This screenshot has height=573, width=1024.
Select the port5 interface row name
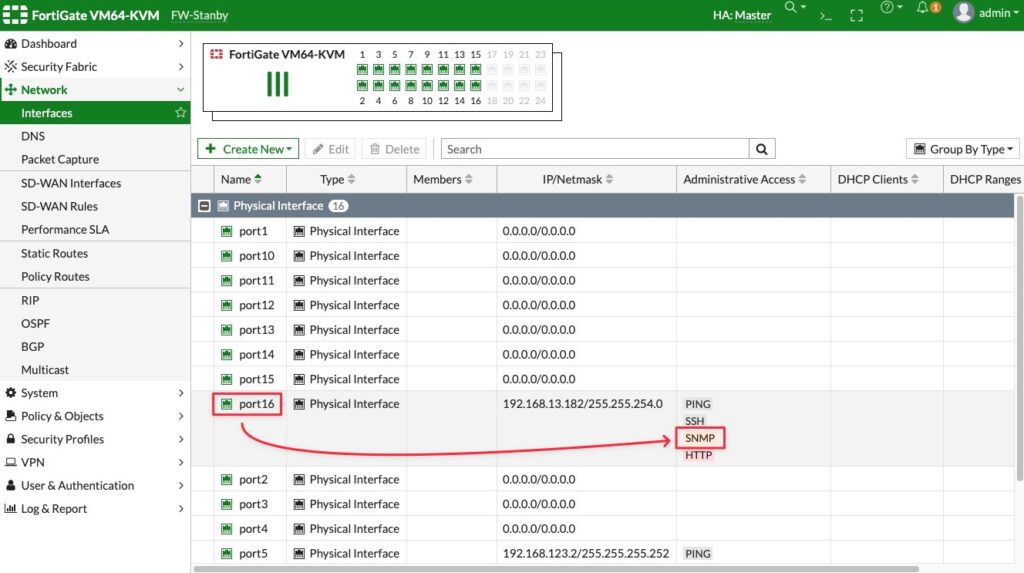253,553
